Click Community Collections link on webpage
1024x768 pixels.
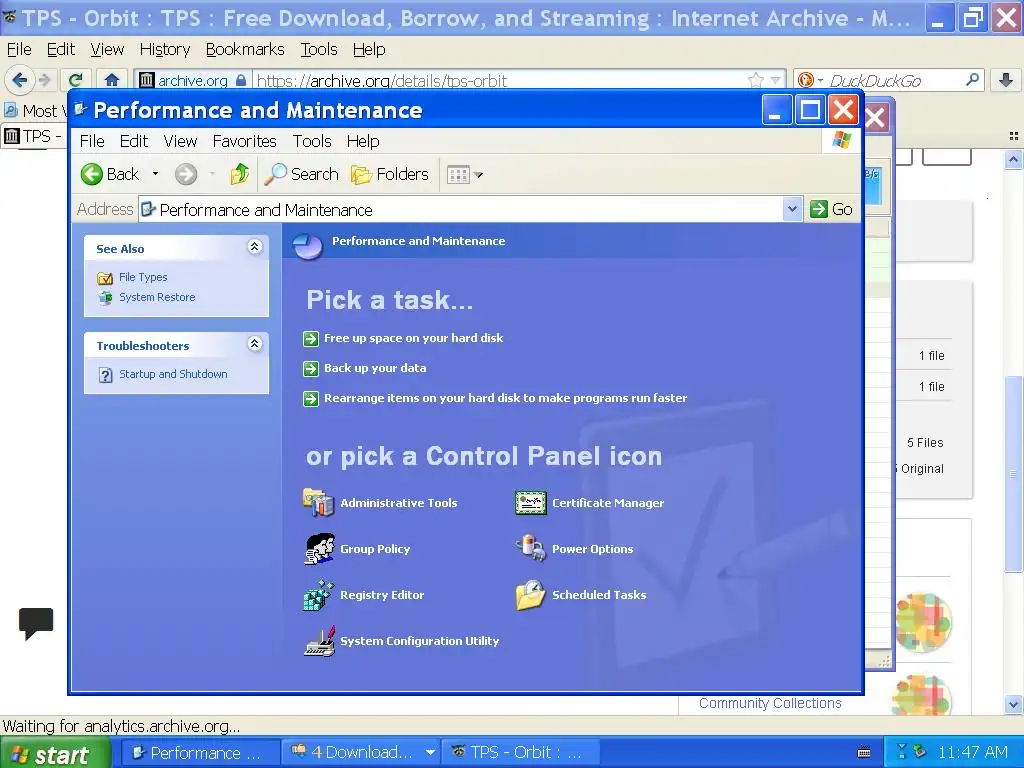(770, 703)
